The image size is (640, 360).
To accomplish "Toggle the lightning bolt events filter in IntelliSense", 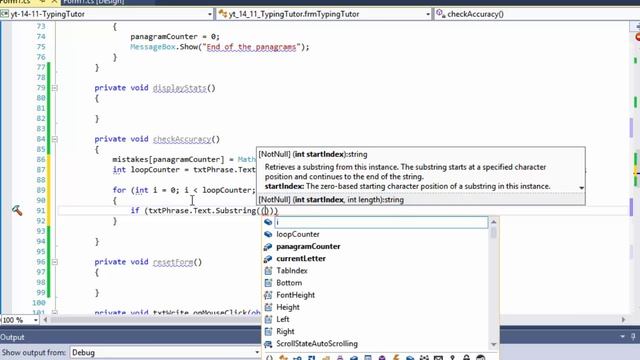I will [396, 358].
